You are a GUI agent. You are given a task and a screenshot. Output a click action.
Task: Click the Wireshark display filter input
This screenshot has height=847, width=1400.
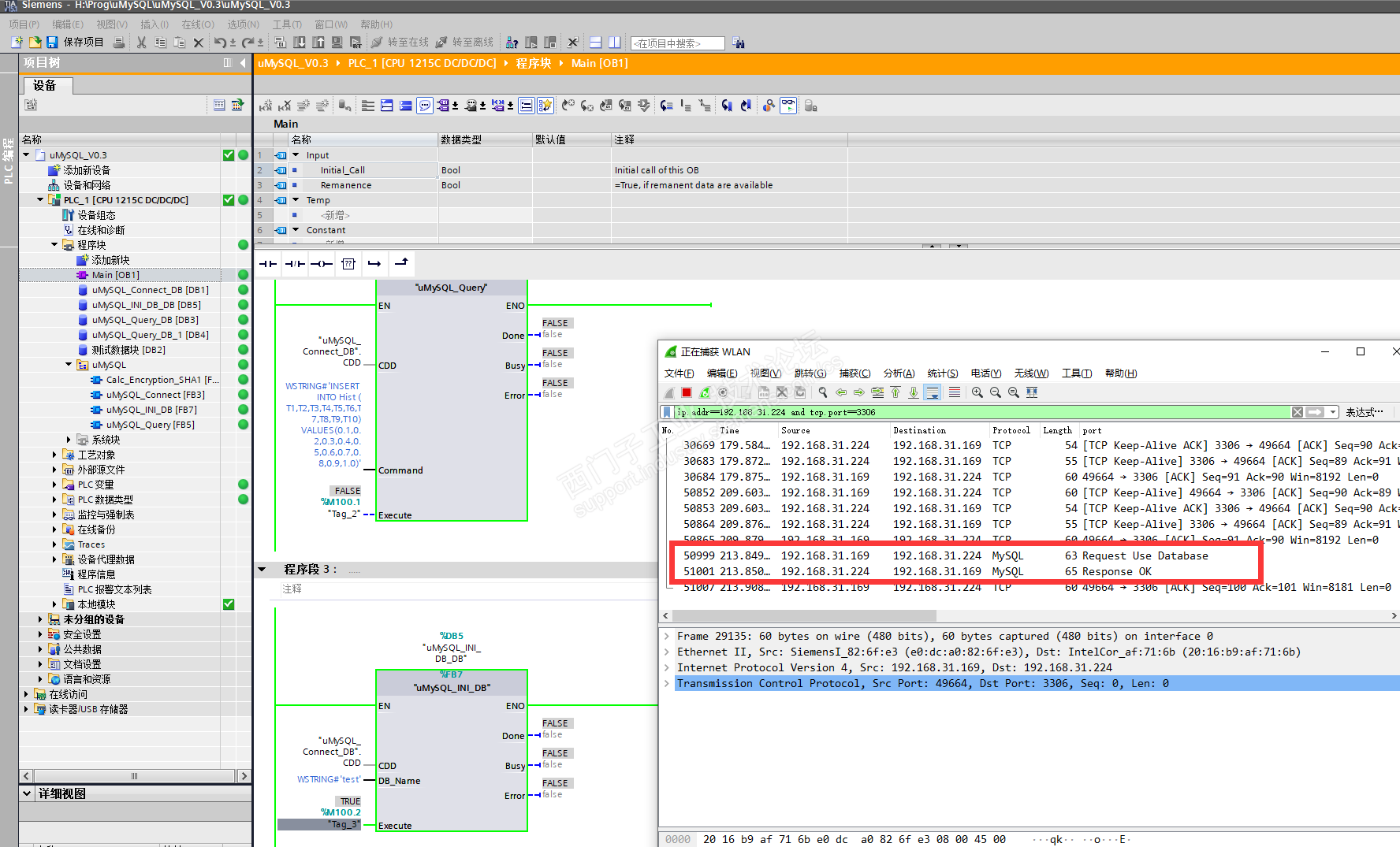coord(981,412)
